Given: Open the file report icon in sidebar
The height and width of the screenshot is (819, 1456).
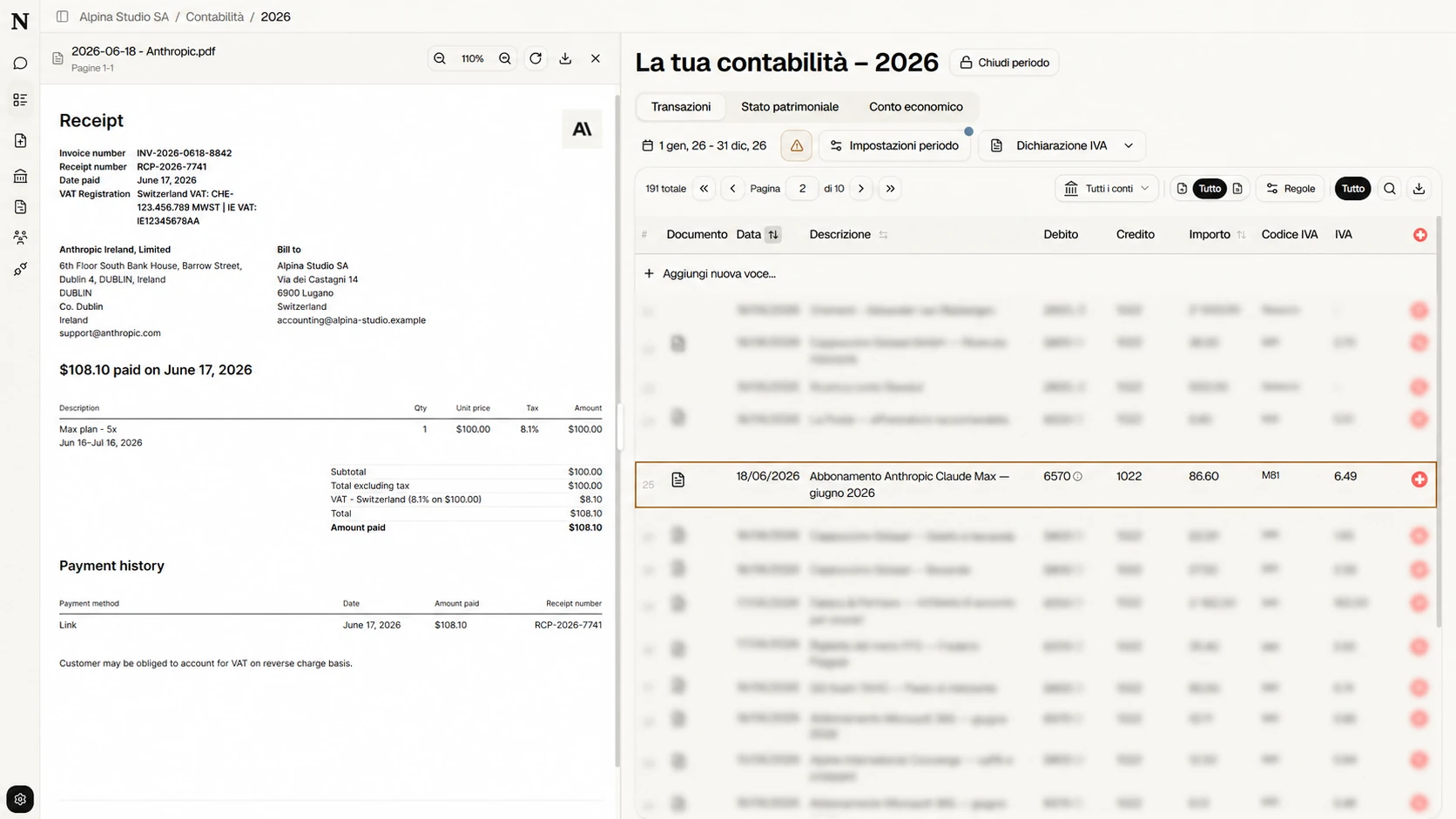Looking at the screenshot, I should pyautogui.click(x=20, y=206).
